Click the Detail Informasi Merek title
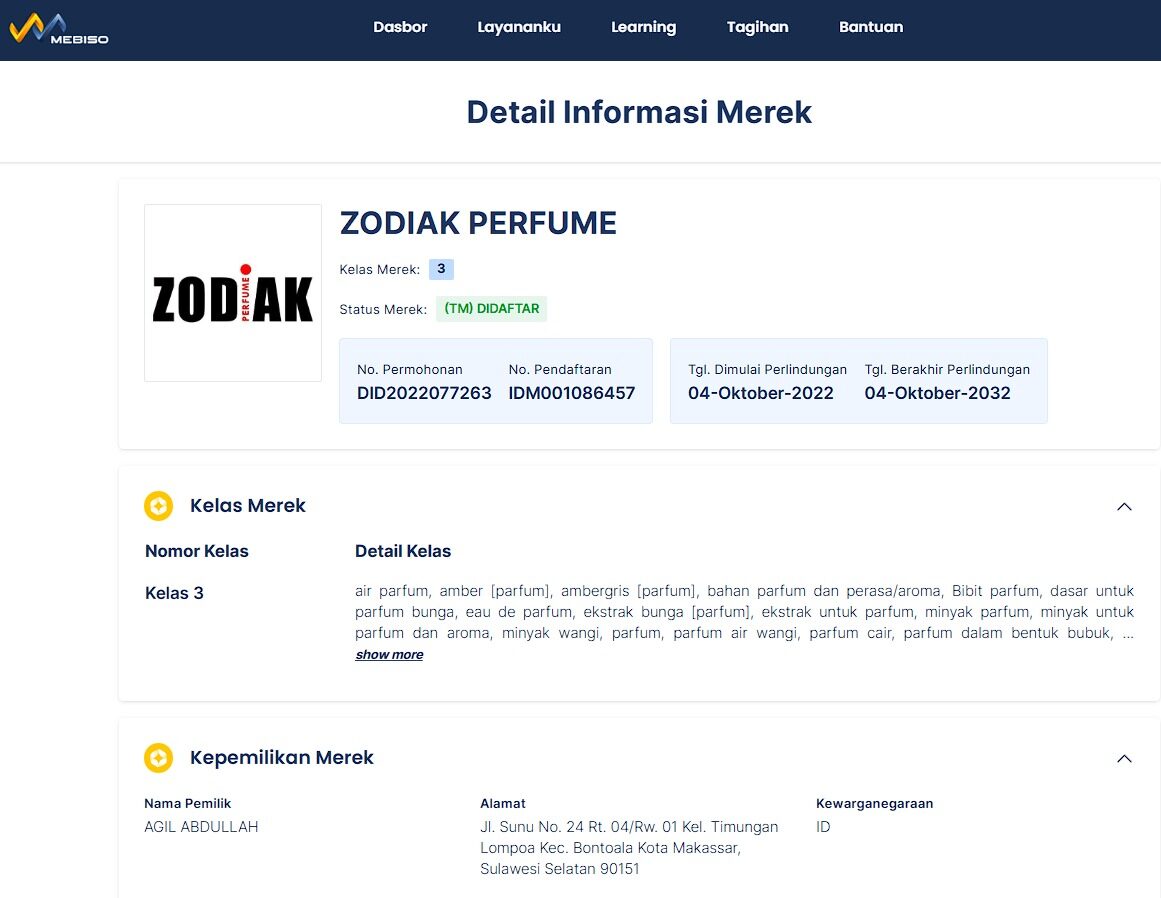The image size is (1161, 898). click(639, 113)
